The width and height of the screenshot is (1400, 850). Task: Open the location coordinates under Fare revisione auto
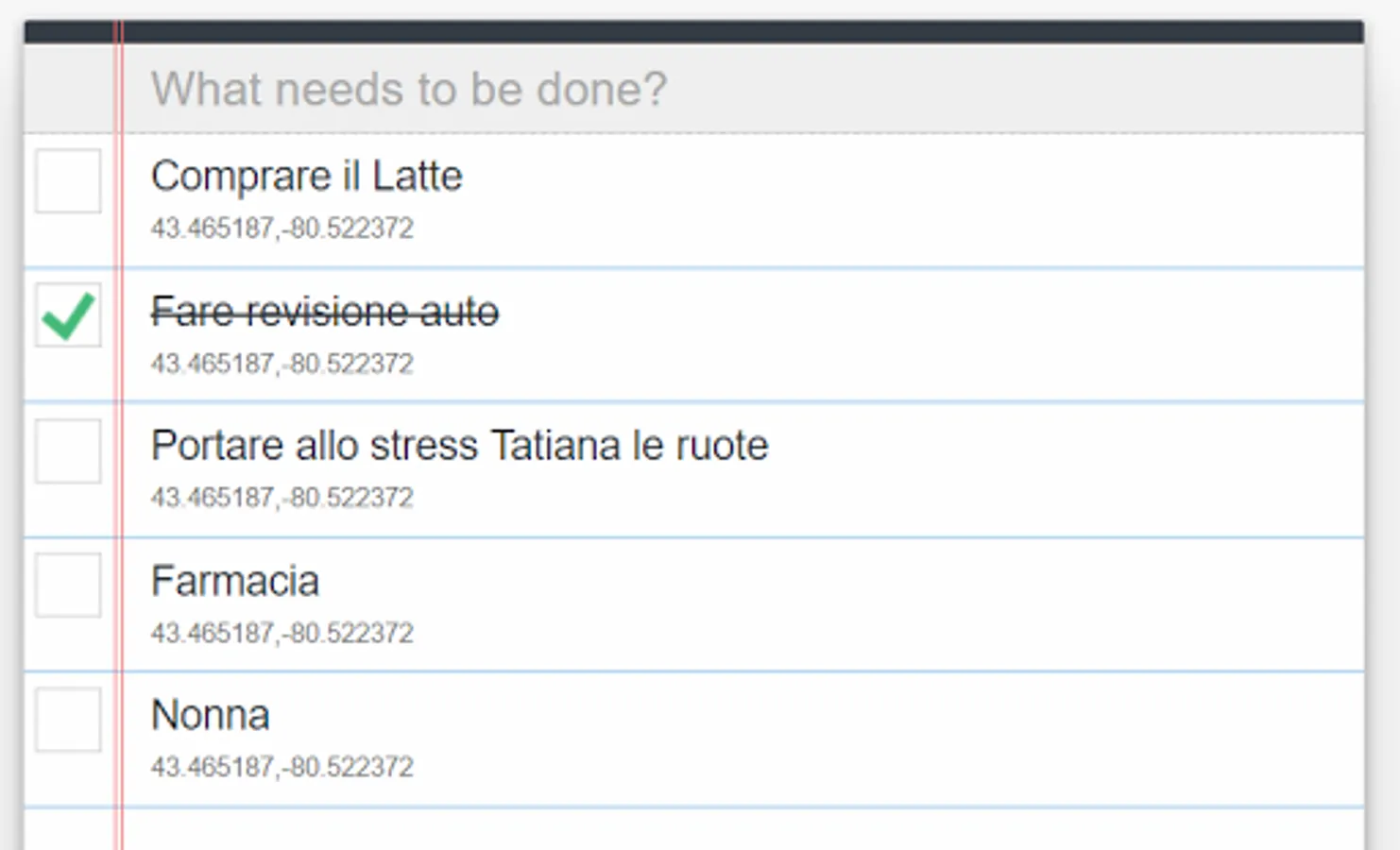tap(282, 364)
